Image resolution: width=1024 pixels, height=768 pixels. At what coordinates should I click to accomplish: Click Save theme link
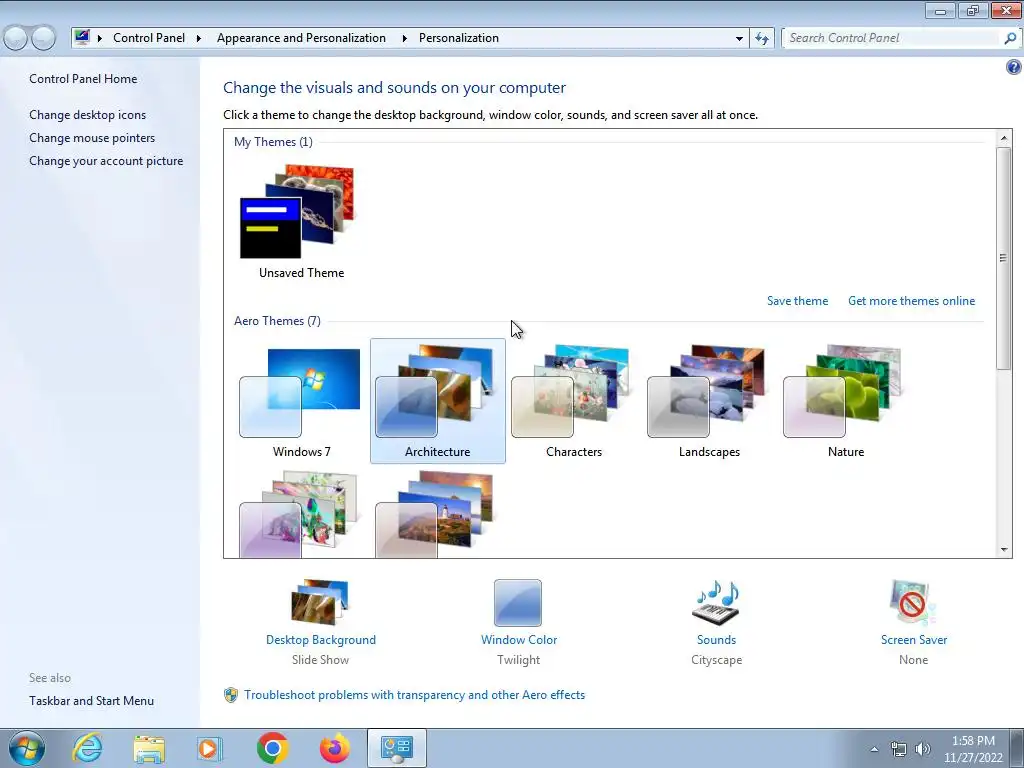point(797,300)
